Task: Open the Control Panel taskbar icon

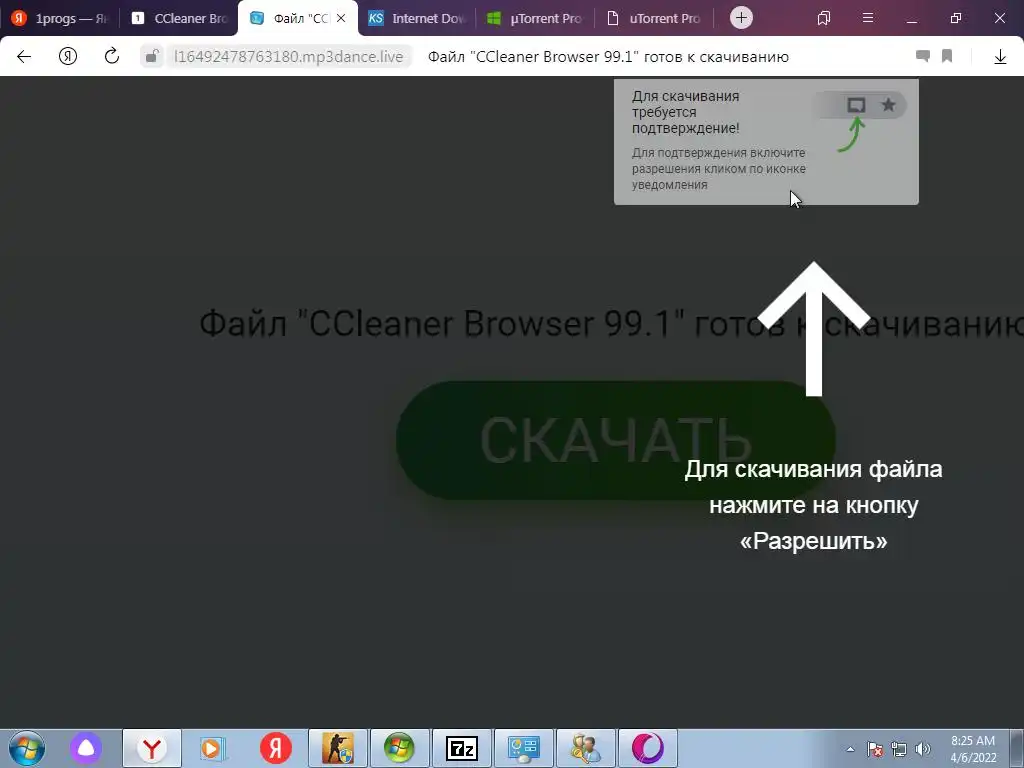Action: (x=523, y=748)
